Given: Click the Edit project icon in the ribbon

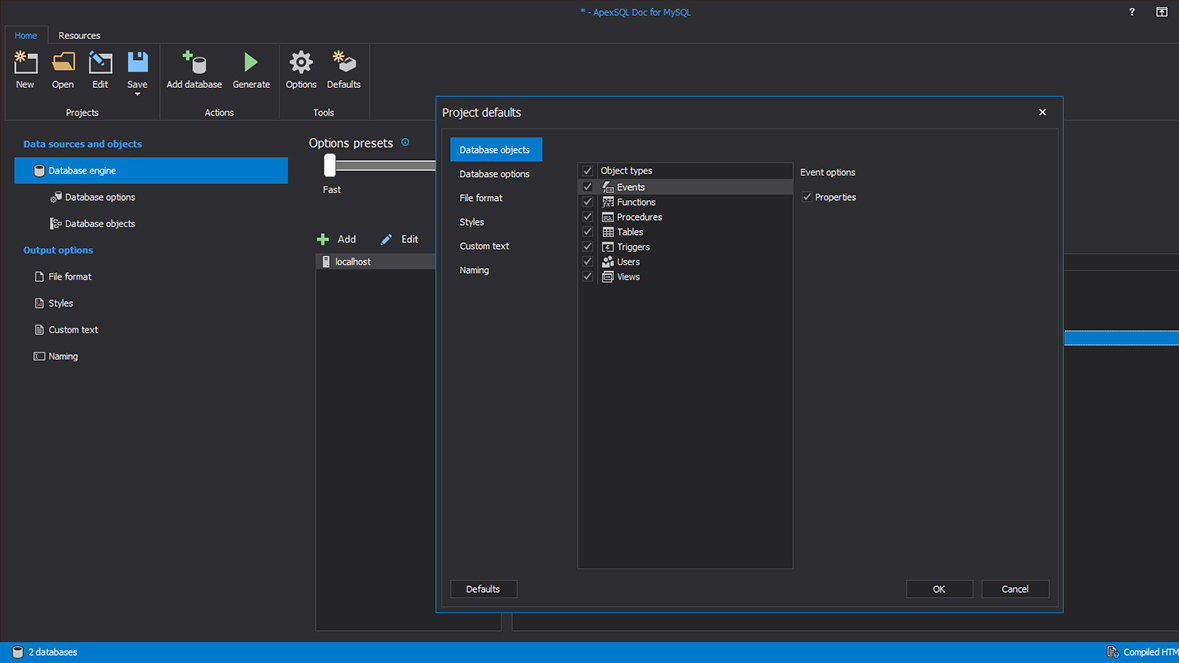Looking at the screenshot, I should pos(99,63).
